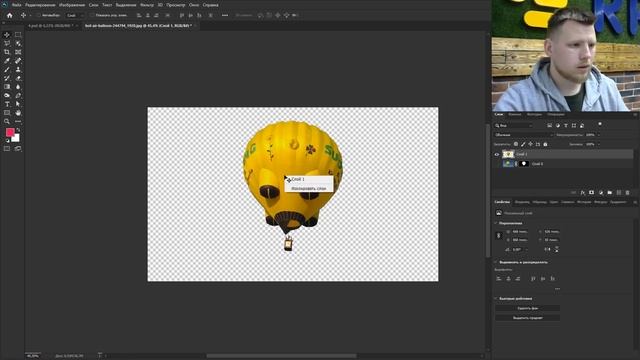Select the Move tool in the toolbox
640x360 pixels.
click(x=7, y=35)
